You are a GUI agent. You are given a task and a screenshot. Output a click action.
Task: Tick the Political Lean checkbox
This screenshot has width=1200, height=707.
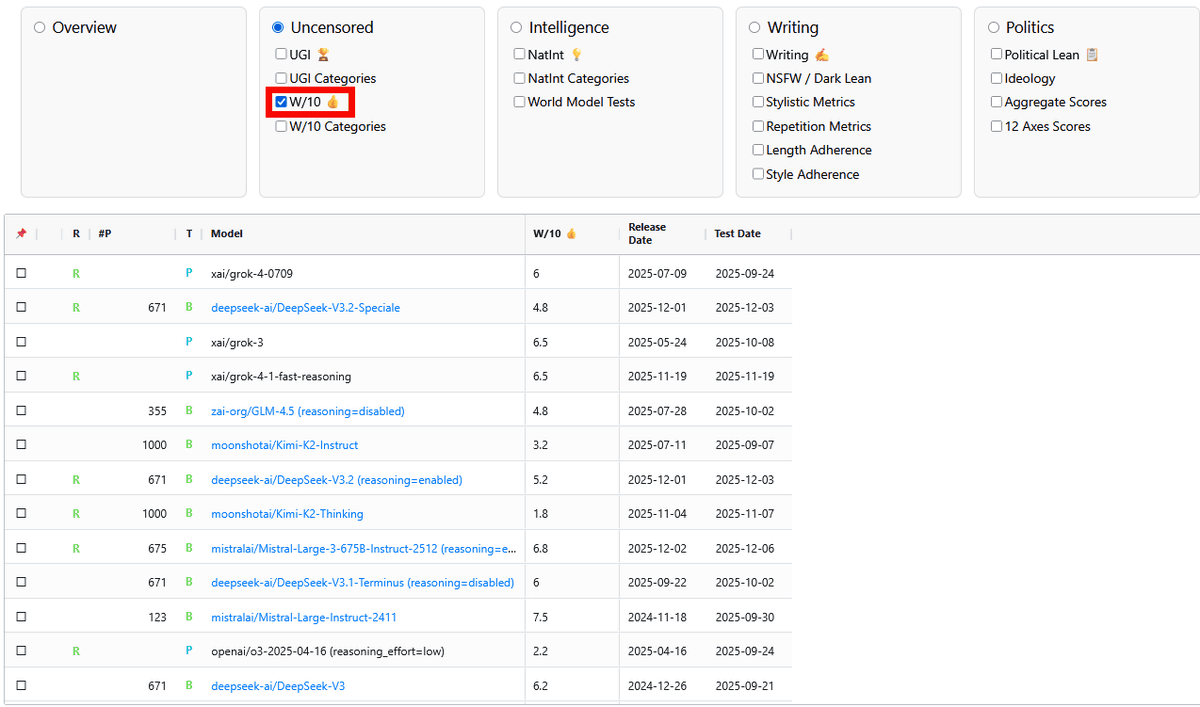pyautogui.click(x=996, y=54)
